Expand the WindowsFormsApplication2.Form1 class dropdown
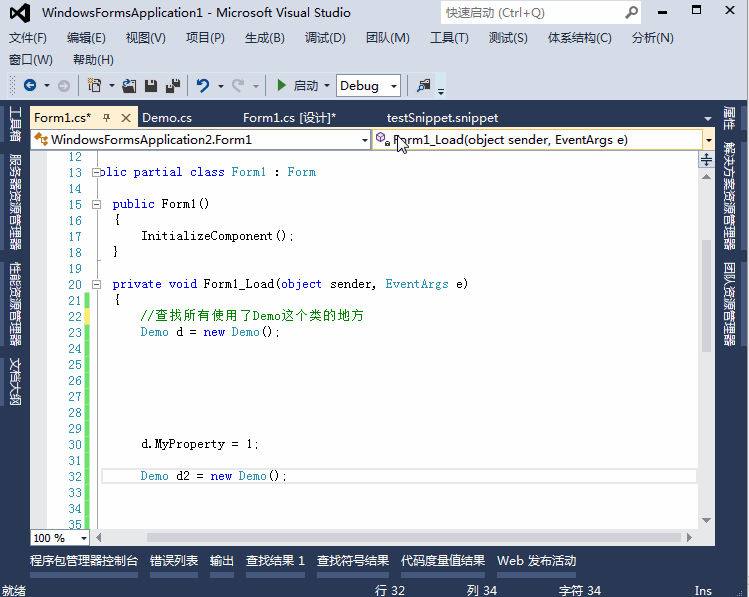This screenshot has height=597, width=749. [x=364, y=140]
